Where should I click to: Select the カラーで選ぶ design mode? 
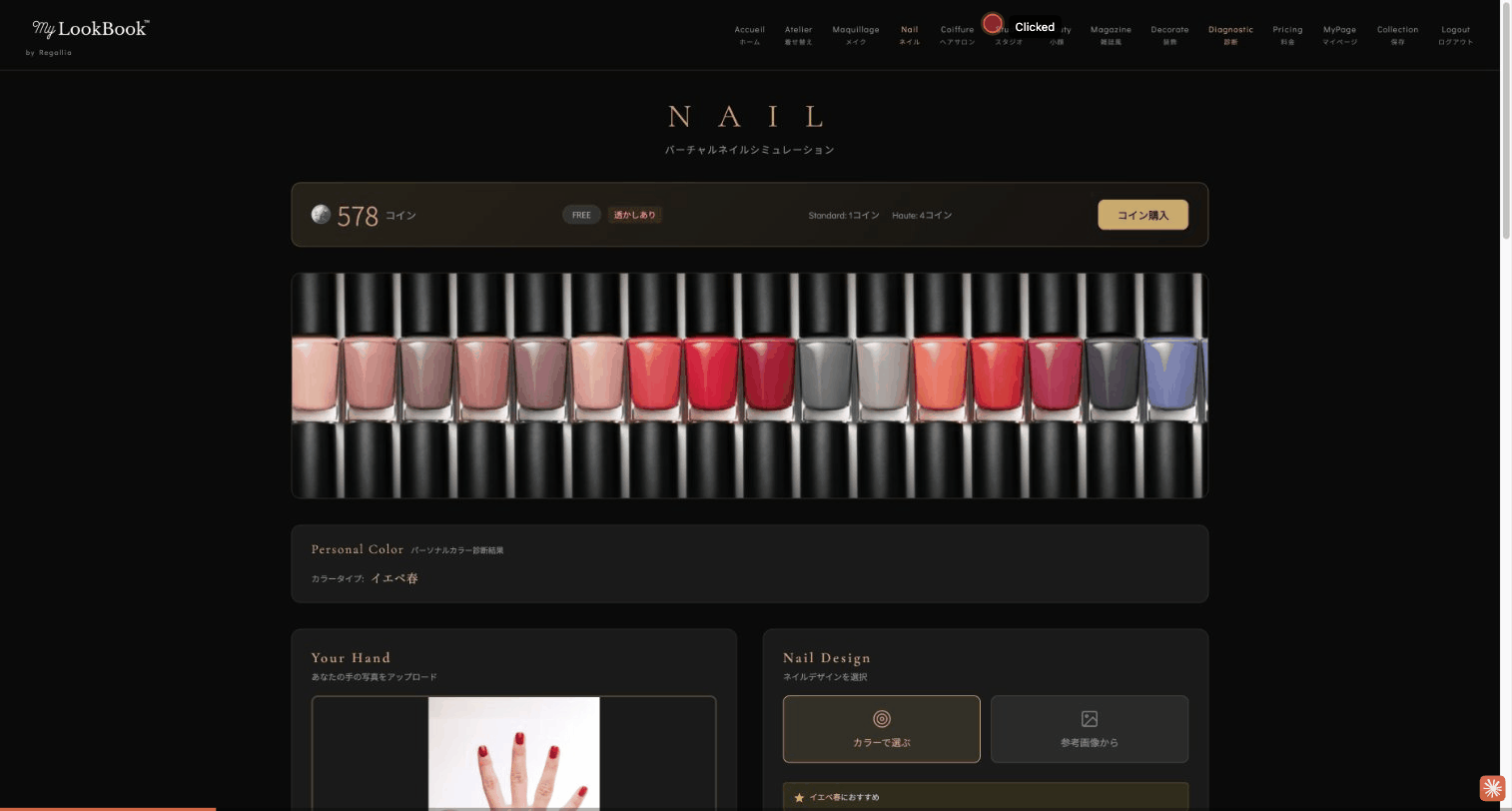(x=882, y=729)
